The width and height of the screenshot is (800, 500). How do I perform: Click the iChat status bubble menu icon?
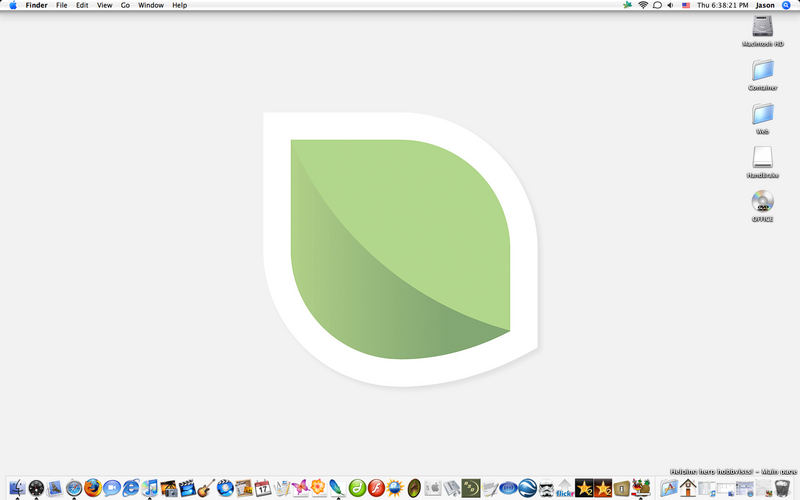657,5
